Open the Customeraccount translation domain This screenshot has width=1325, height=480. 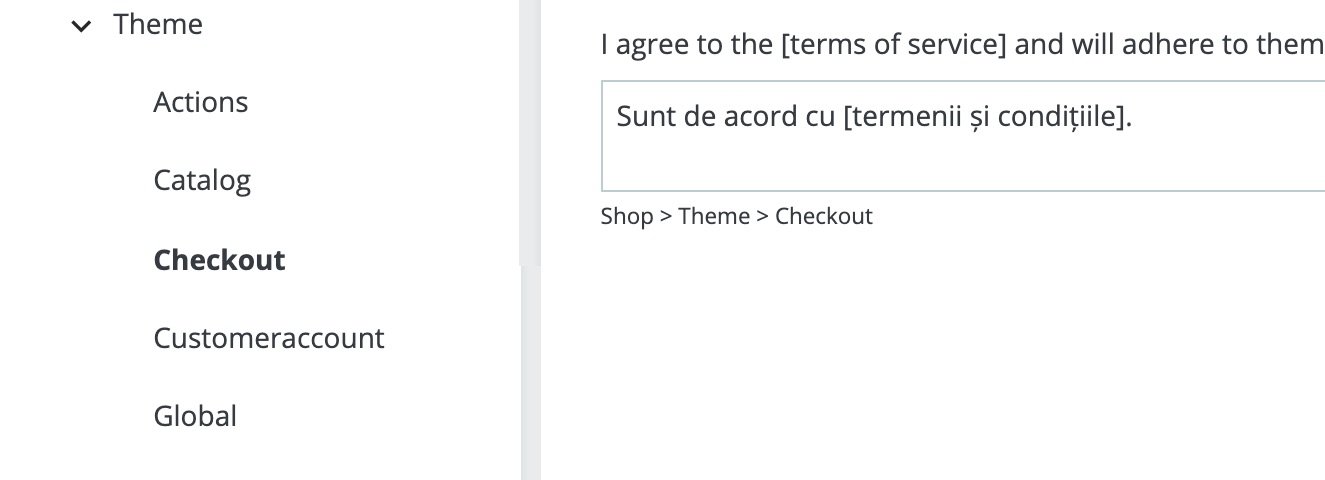(268, 338)
